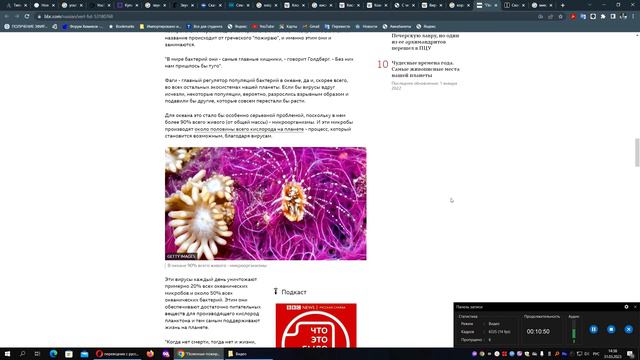Open Firefox from the taskbar
Screen dimensions: 640x360
[150, 354]
